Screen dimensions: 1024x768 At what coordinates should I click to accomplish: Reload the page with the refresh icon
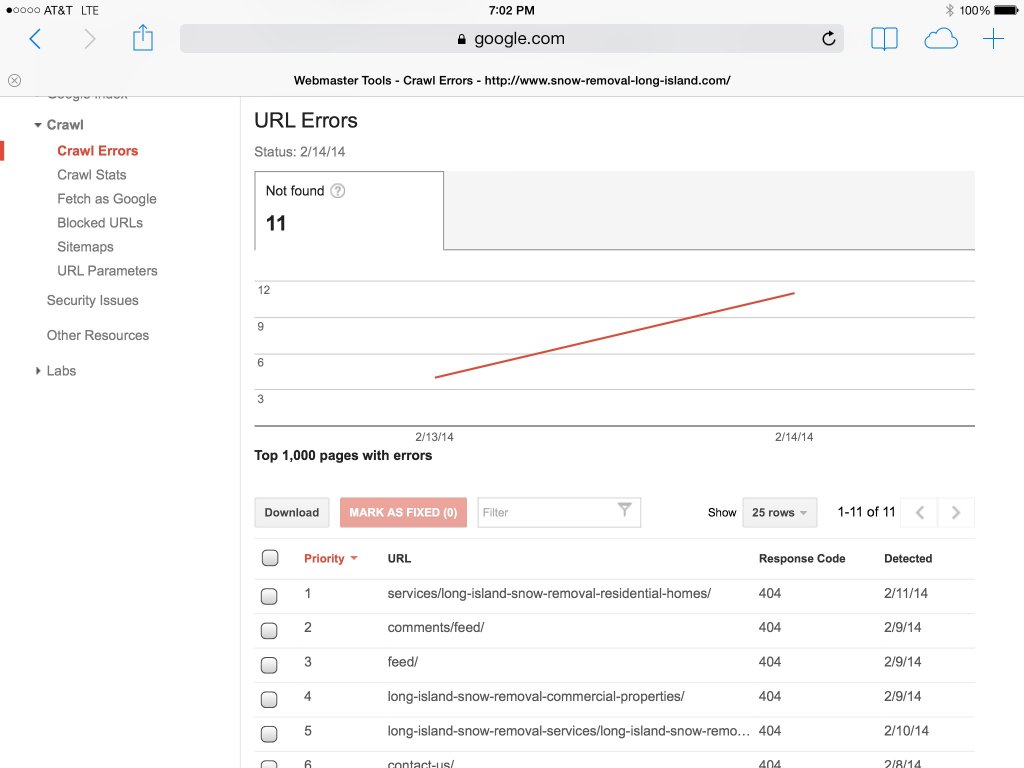click(828, 39)
